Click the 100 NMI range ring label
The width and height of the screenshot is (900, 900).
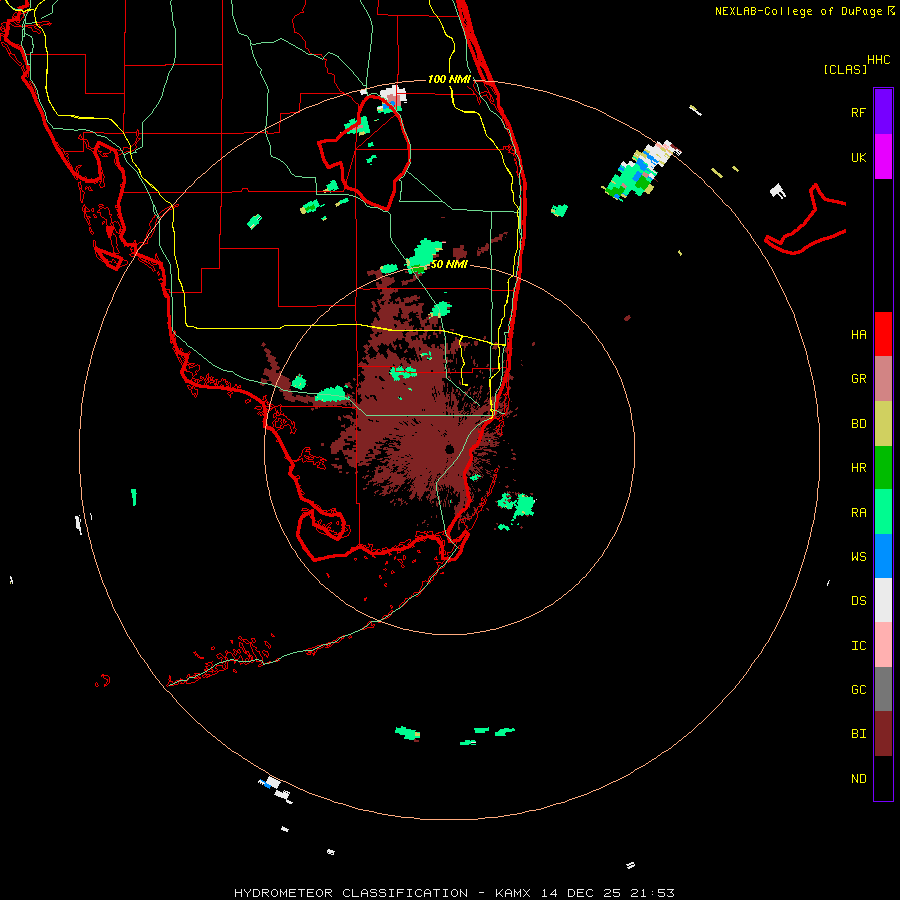point(449,79)
